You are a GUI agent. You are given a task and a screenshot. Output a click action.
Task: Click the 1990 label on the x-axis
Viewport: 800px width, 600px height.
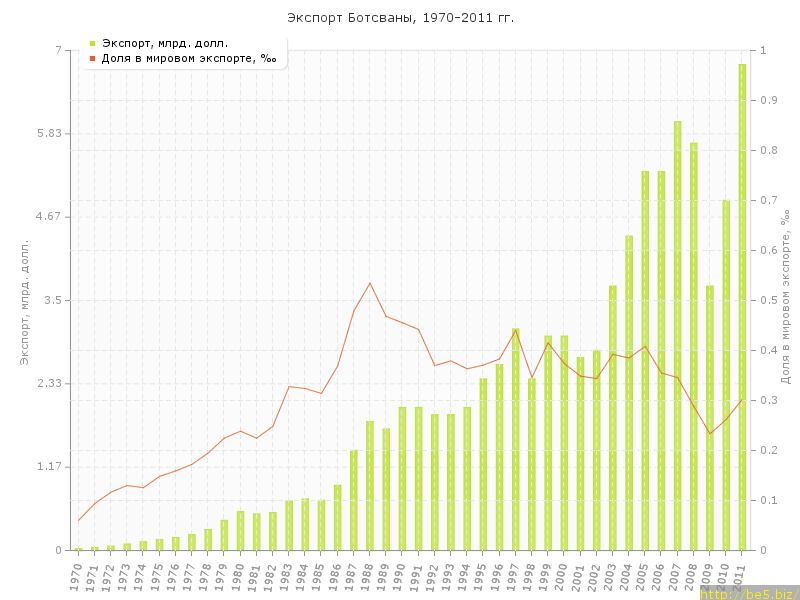tap(400, 577)
